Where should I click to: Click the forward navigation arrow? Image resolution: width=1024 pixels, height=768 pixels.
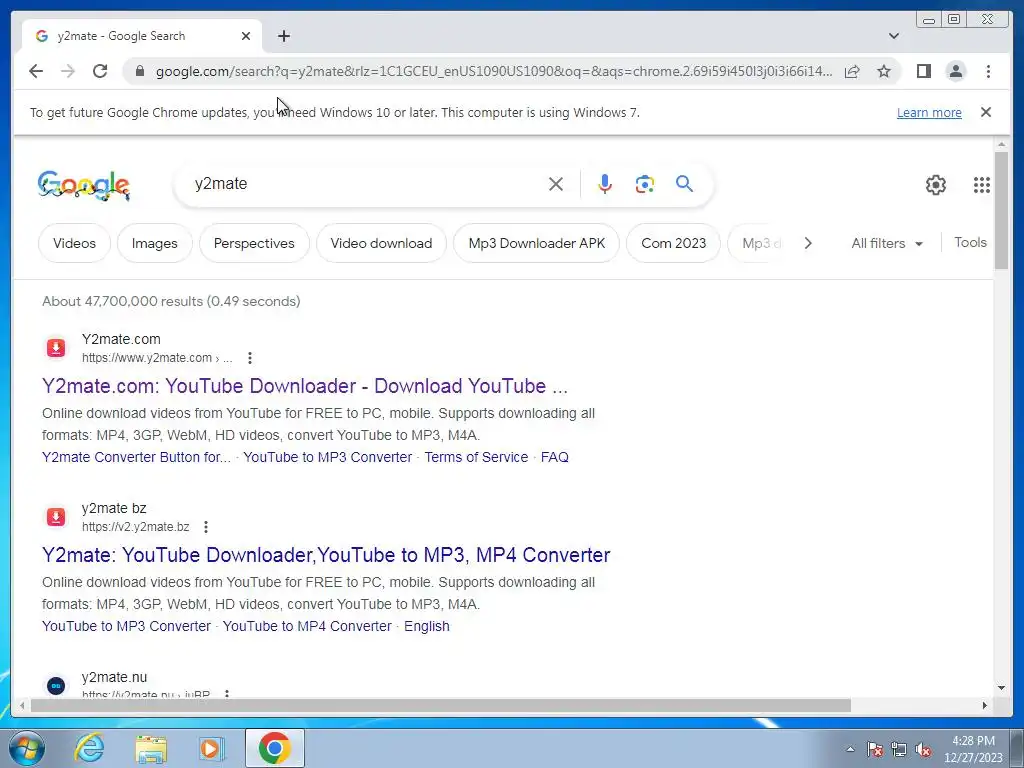tap(68, 71)
